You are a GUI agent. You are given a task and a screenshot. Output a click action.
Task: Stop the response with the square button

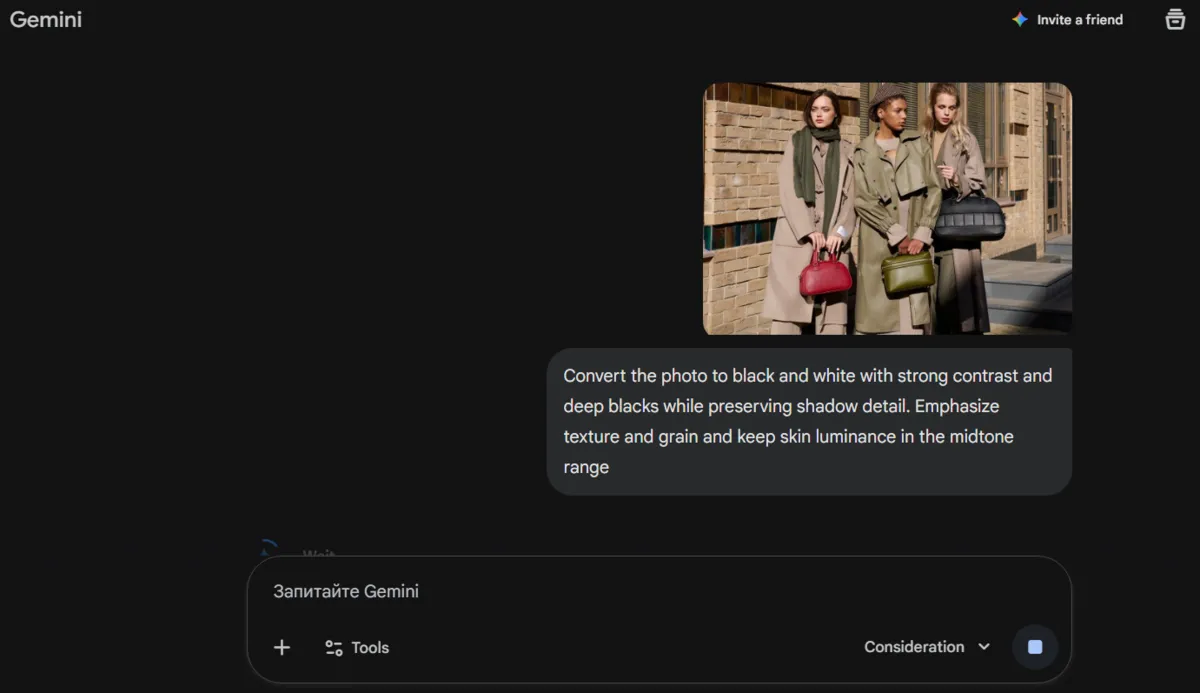tap(1035, 647)
